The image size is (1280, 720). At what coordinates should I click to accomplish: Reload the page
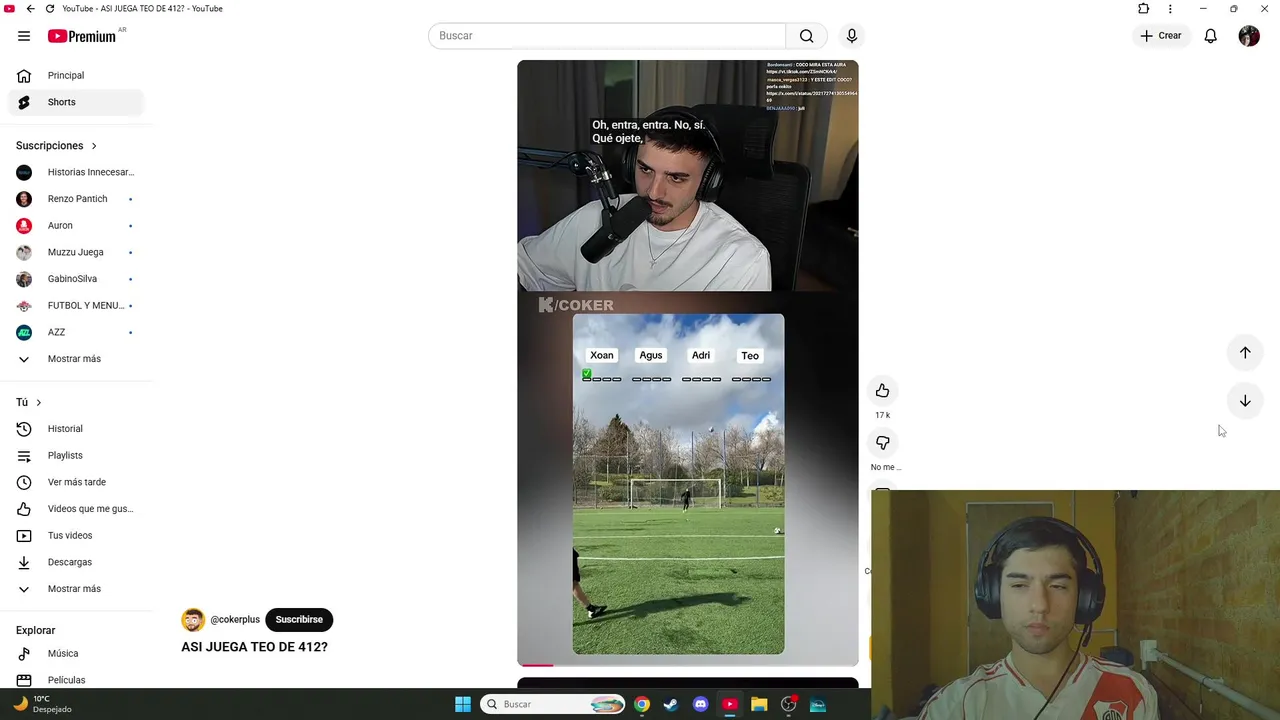[50, 9]
